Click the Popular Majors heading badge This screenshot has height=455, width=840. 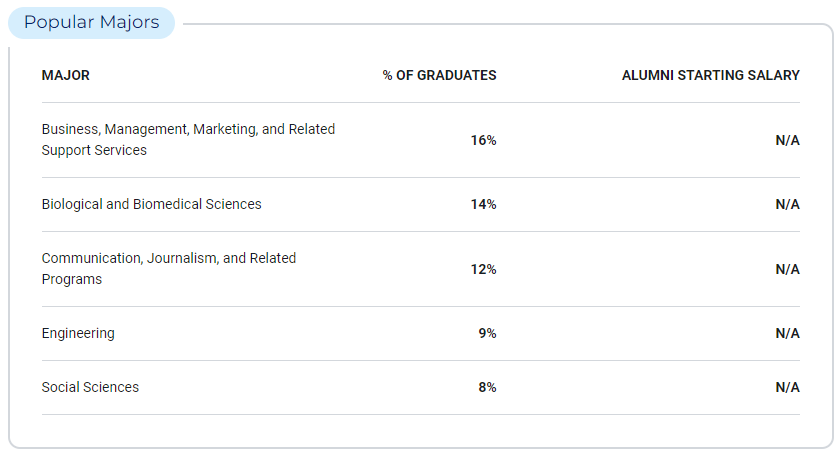point(91,23)
